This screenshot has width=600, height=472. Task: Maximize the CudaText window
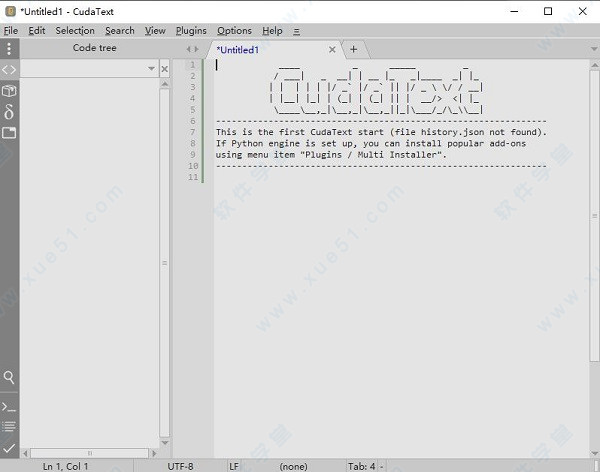[548, 11]
